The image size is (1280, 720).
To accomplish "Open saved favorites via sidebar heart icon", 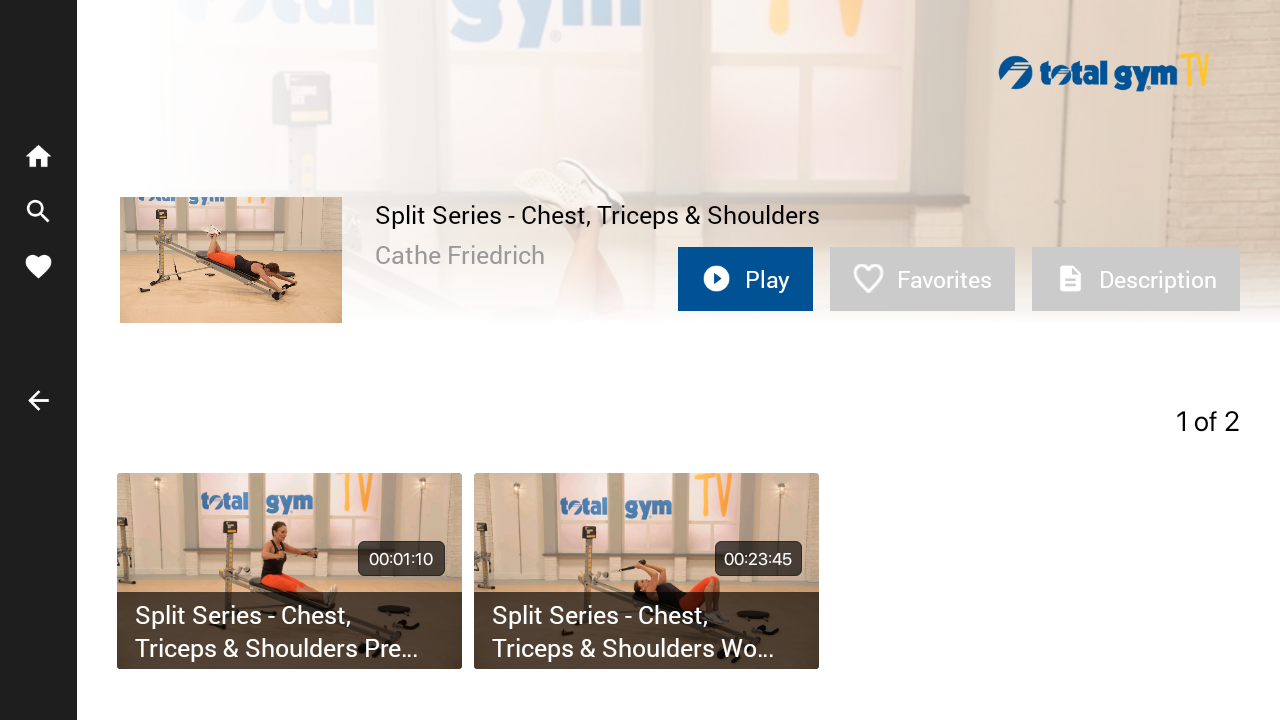I will point(38,267).
